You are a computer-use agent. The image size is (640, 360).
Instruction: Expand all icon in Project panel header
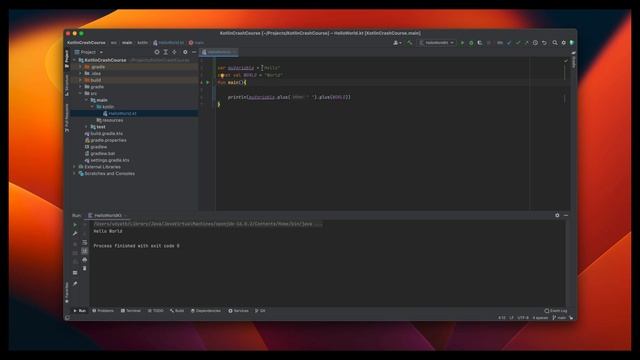166,52
